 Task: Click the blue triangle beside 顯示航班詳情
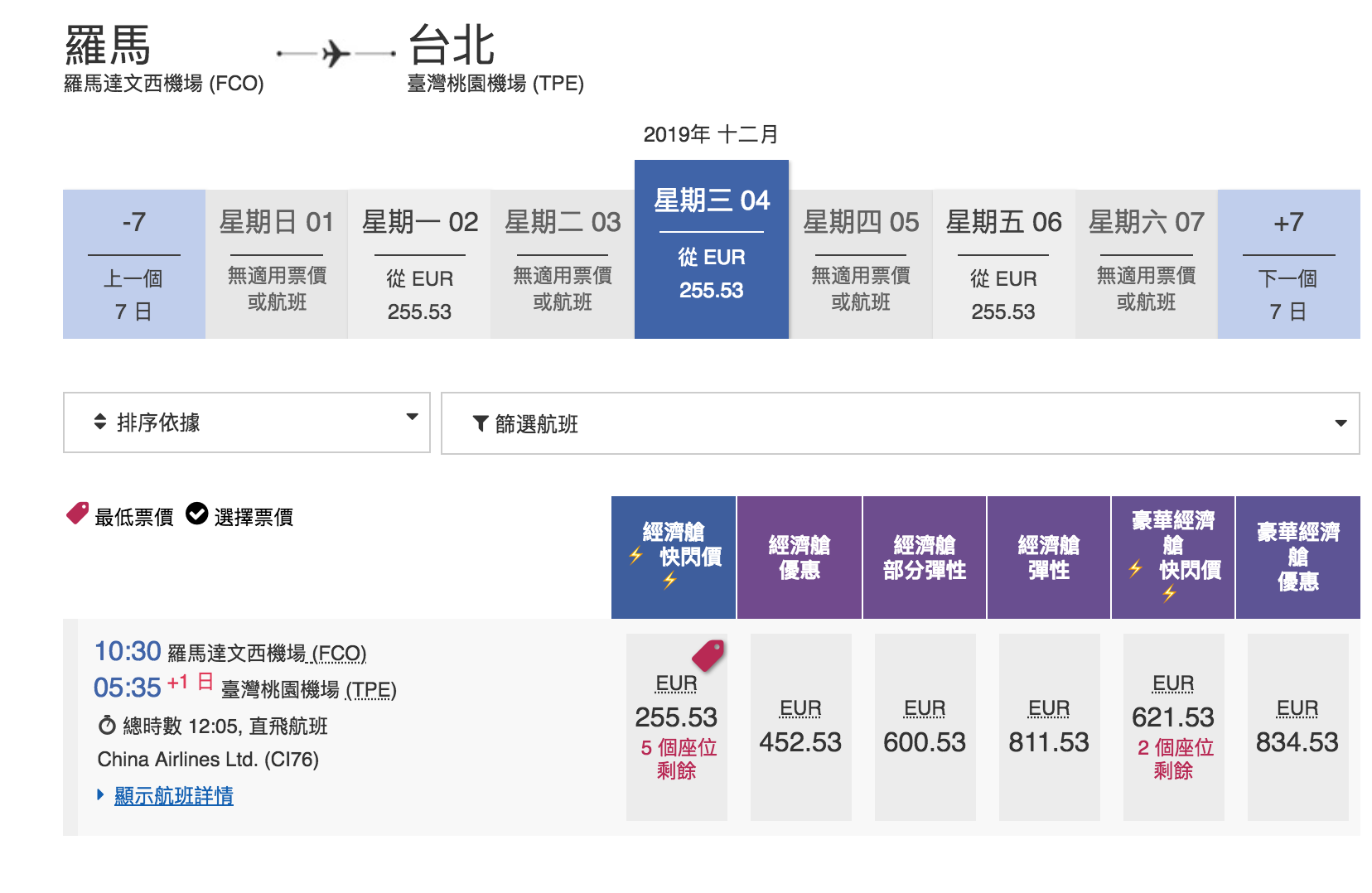tap(100, 794)
